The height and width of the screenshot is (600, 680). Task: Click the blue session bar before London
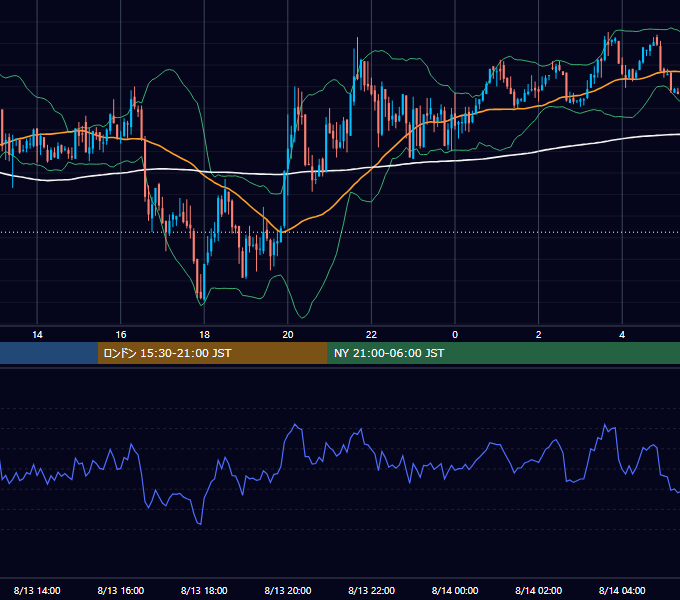pos(49,353)
